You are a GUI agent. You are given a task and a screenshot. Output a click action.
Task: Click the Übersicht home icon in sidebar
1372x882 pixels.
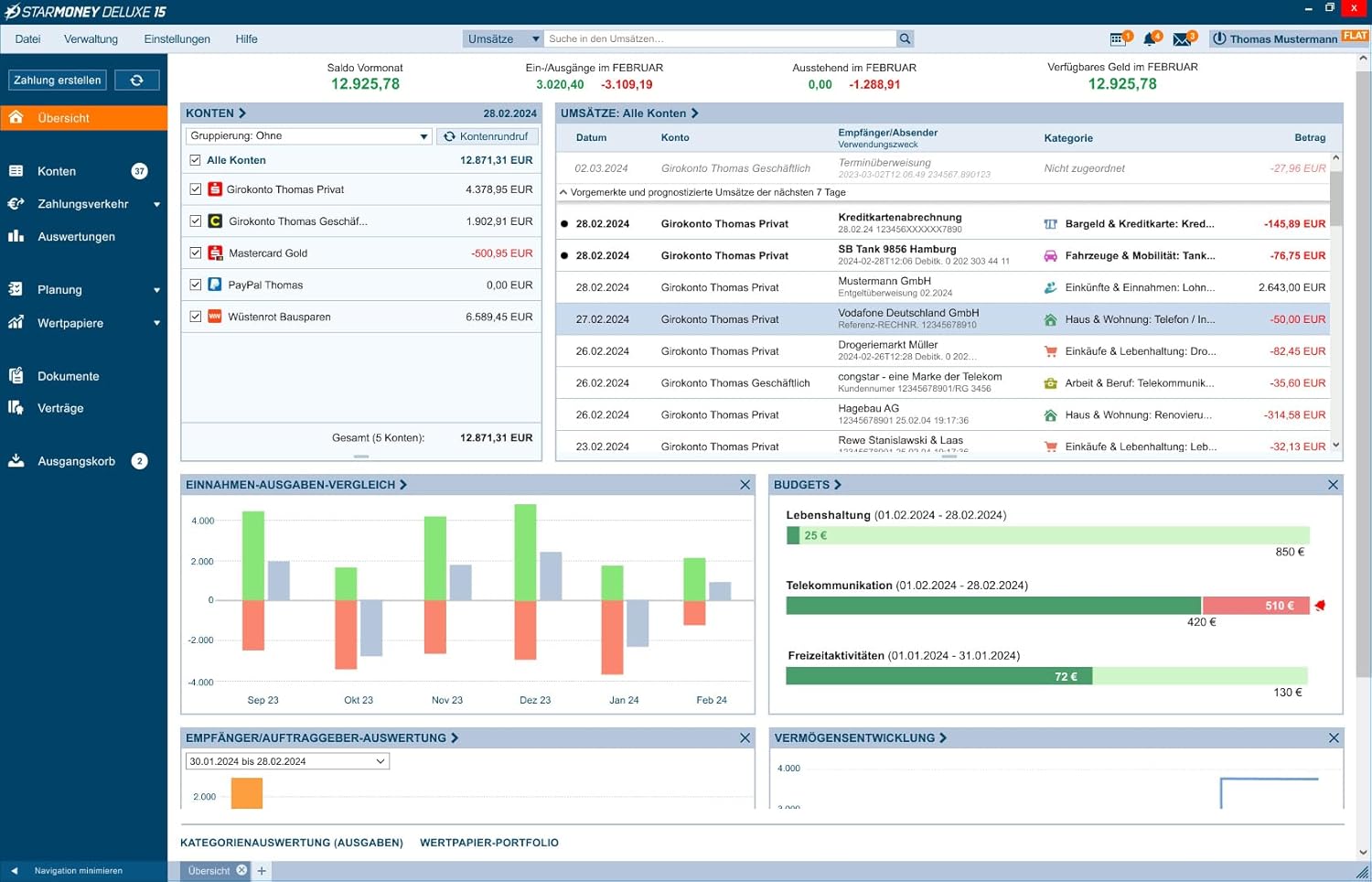coord(16,117)
